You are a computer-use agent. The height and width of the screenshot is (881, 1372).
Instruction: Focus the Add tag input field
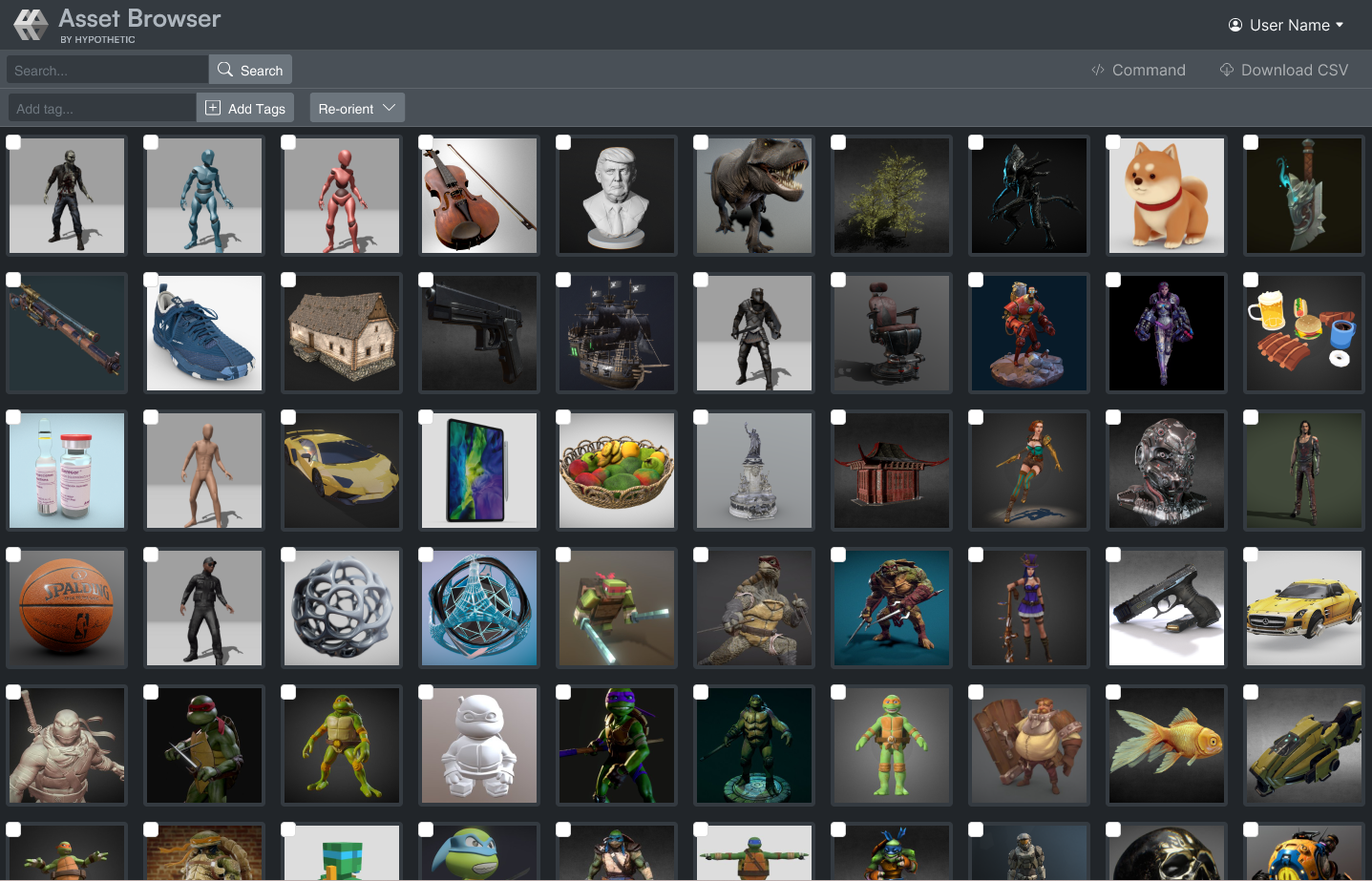pyautogui.click(x=101, y=108)
